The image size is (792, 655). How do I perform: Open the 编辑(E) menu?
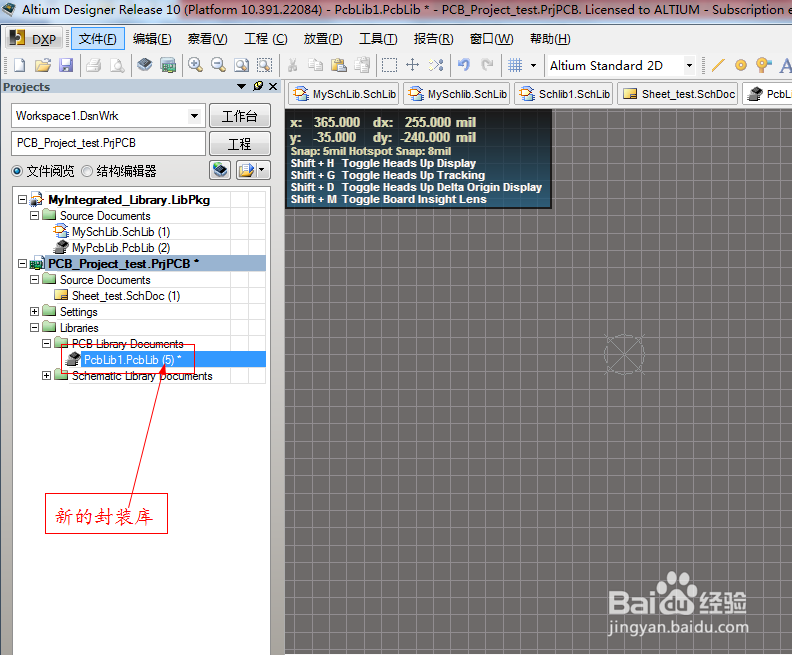[x=152, y=39]
